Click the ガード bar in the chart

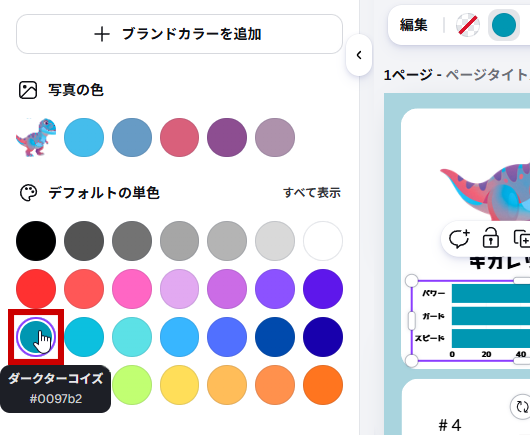pos(491,316)
